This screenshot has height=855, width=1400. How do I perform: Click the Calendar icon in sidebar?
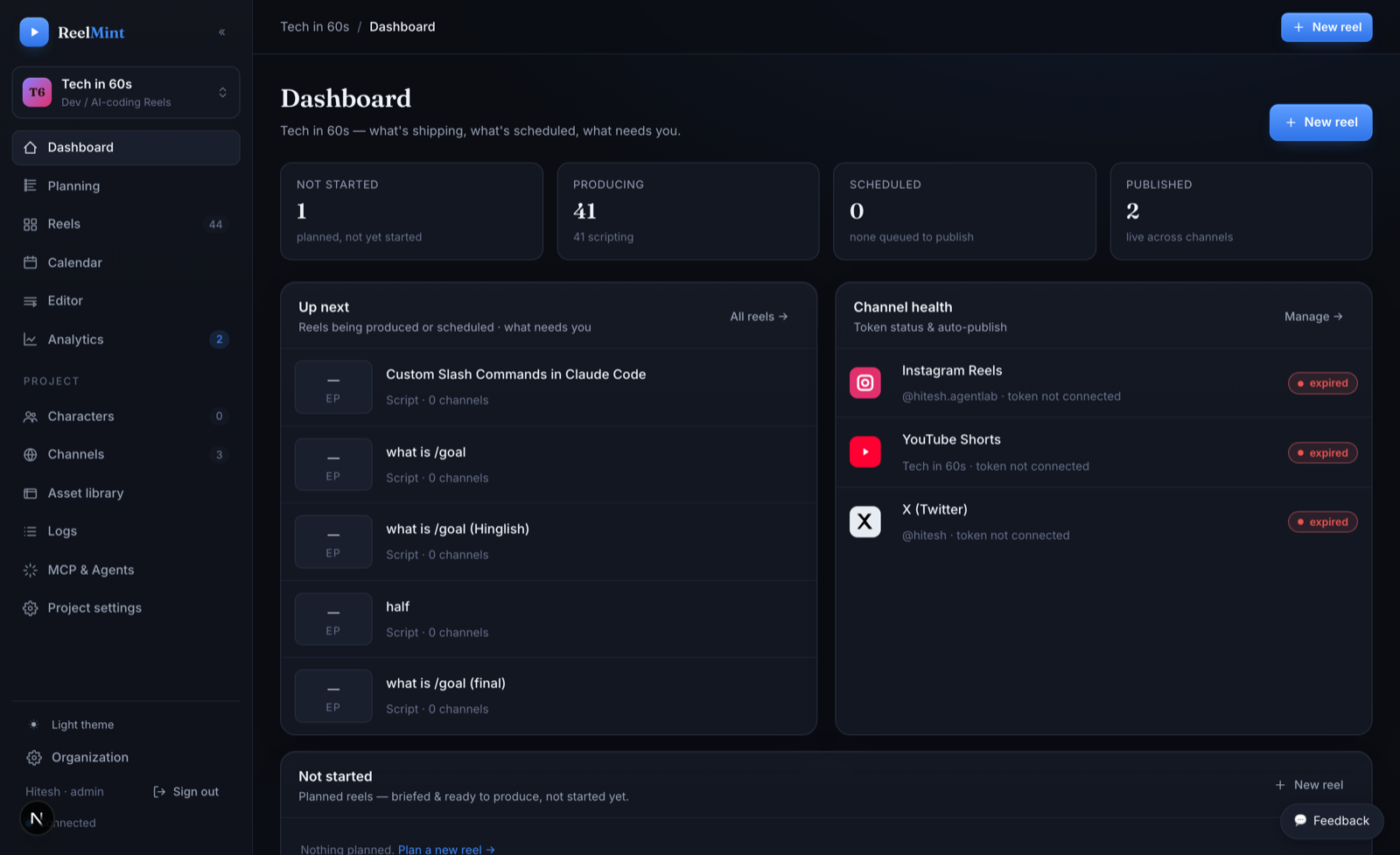pyautogui.click(x=31, y=263)
